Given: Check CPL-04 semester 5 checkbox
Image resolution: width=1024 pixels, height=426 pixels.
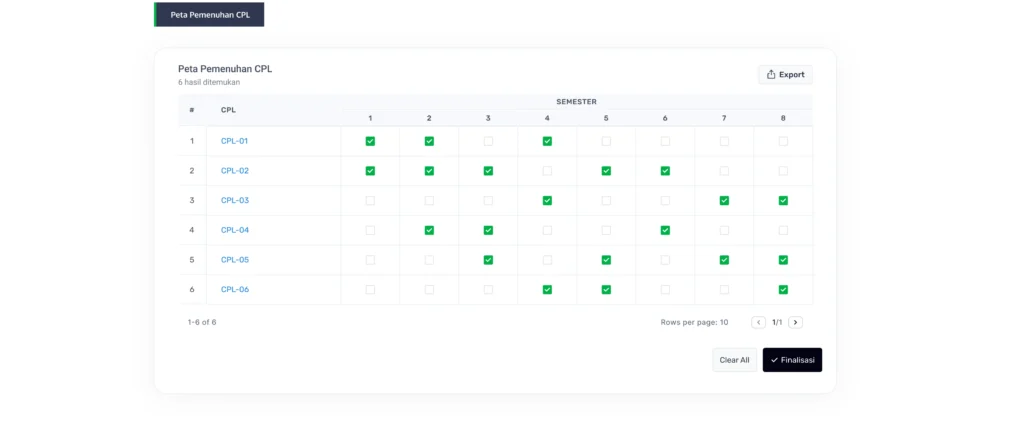Looking at the screenshot, I should pyautogui.click(x=606, y=230).
